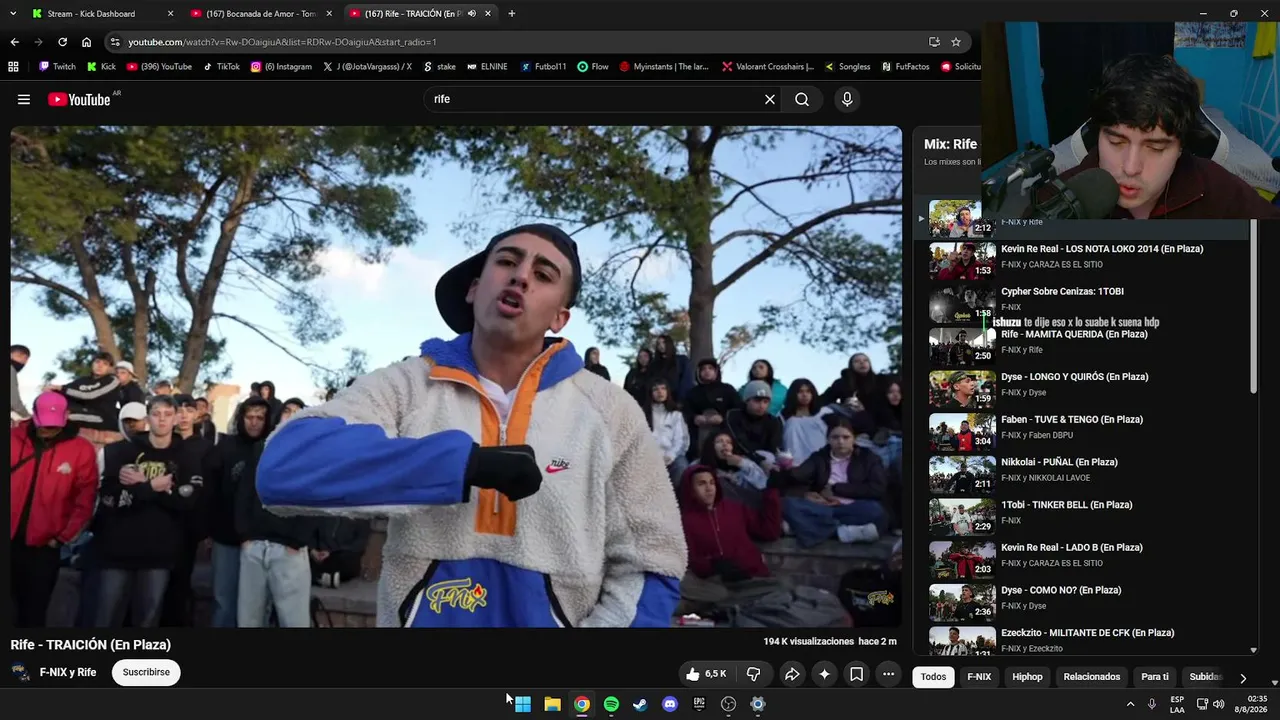Viewport: 1280px width, 720px height.
Task: Select the Relacionados filter chip
Action: tap(1092, 677)
